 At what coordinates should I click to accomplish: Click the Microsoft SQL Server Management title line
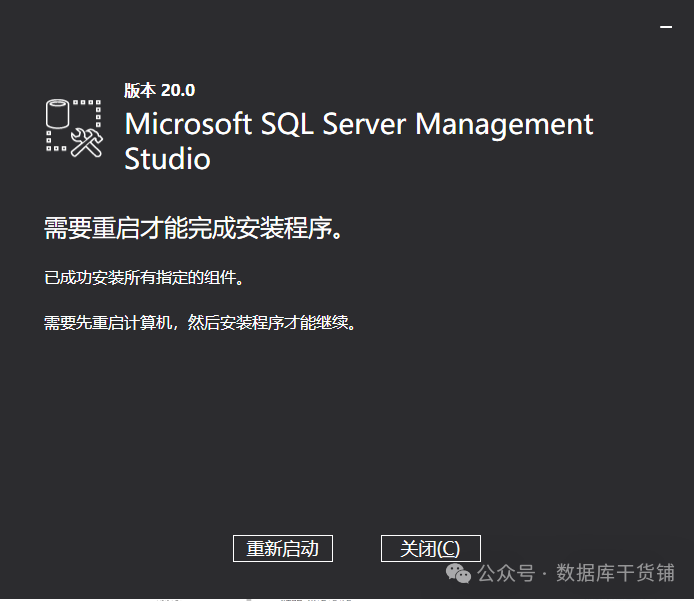[358, 124]
